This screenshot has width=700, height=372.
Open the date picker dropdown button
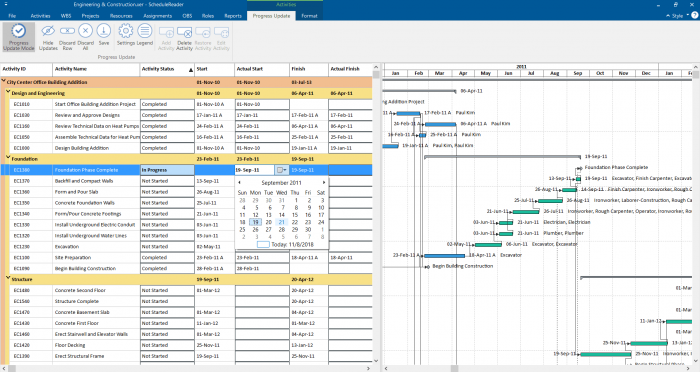(x=281, y=170)
